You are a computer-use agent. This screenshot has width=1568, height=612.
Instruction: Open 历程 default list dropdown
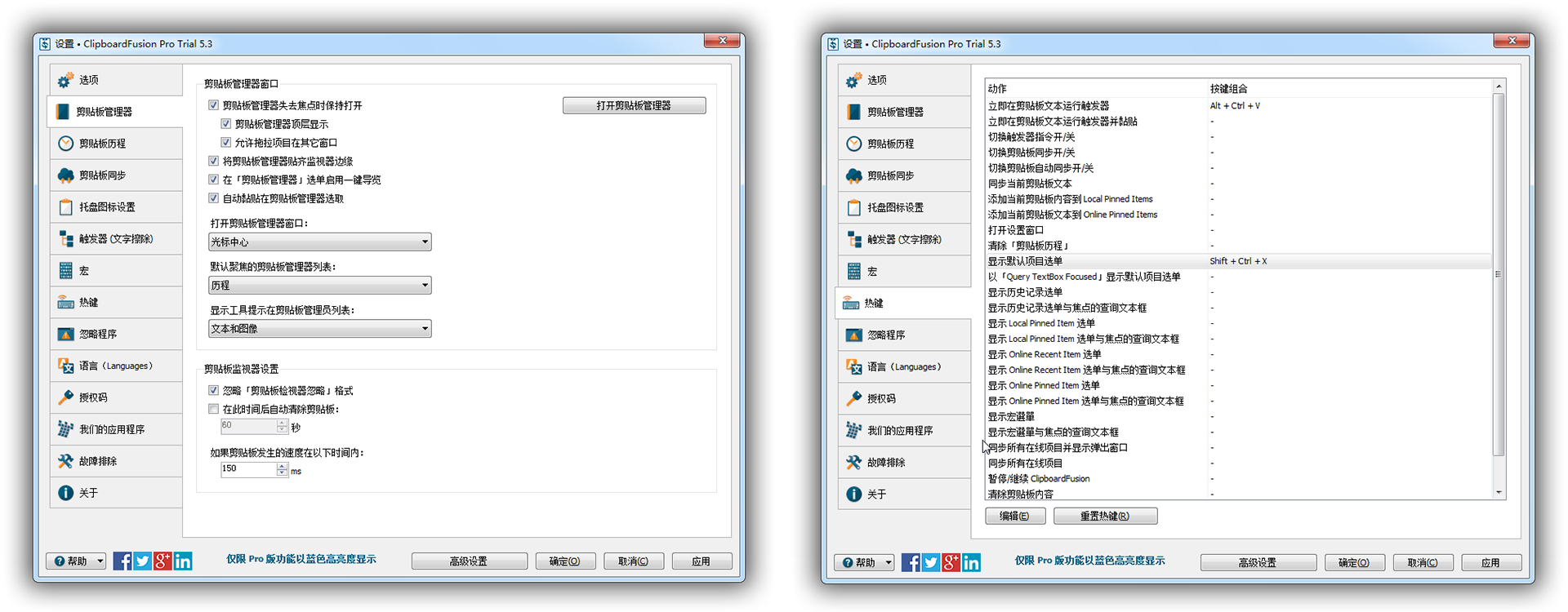pyautogui.click(x=319, y=286)
